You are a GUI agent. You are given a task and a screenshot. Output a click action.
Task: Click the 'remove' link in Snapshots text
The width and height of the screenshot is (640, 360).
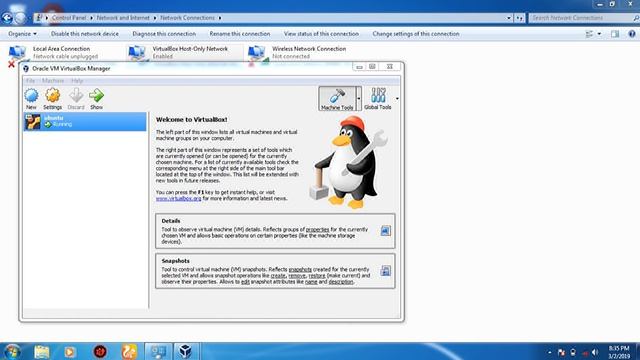[x=297, y=276]
